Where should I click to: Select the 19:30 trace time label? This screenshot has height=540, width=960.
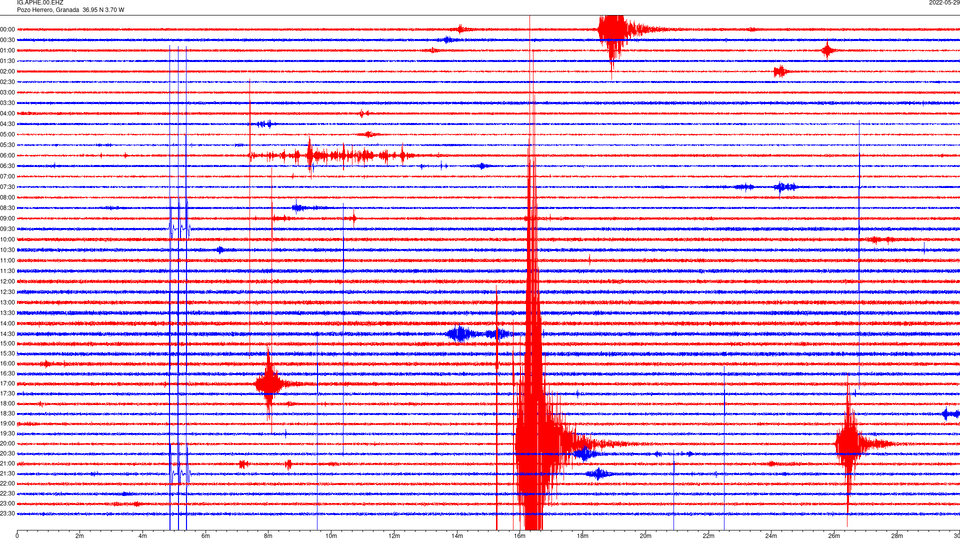[8, 433]
